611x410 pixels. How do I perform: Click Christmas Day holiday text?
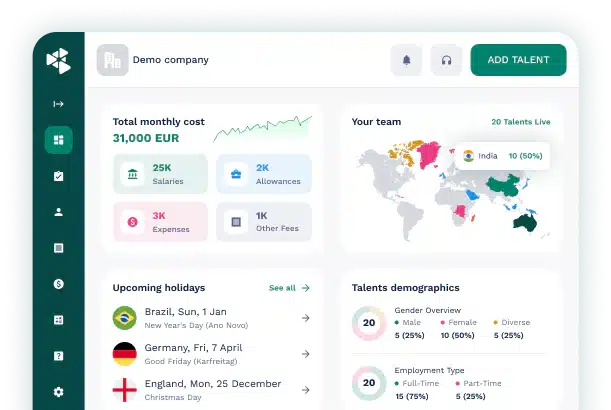[x=173, y=397]
